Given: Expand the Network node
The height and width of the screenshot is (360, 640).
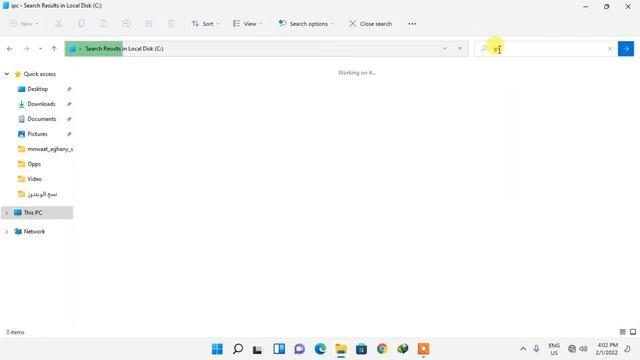Looking at the screenshot, I should click(x=7, y=231).
